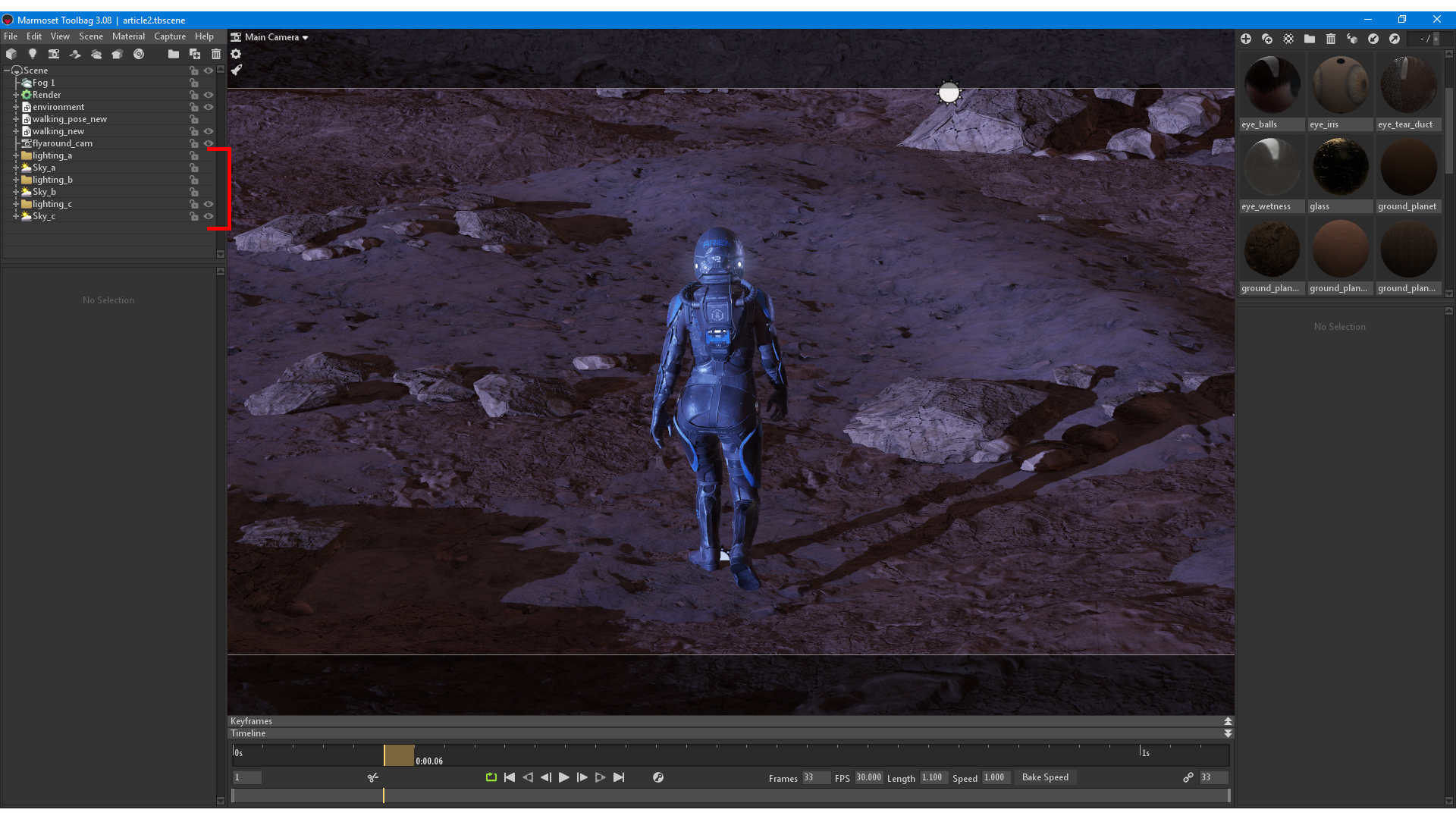Click the bread-shaped bake project icon
The height and width of the screenshot is (819, 1456).
point(118,54)
